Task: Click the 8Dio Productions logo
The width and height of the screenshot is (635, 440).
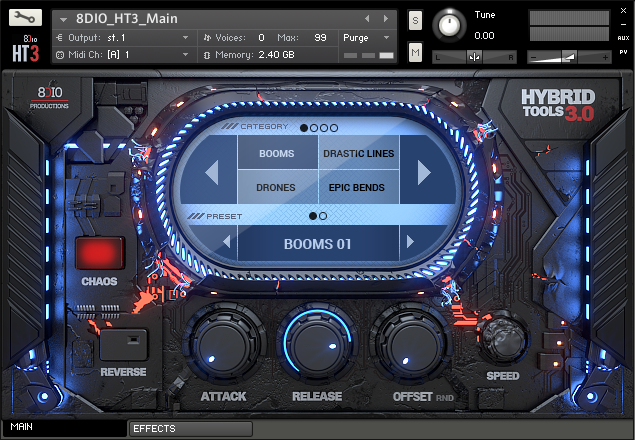Action: coord(49,97)
